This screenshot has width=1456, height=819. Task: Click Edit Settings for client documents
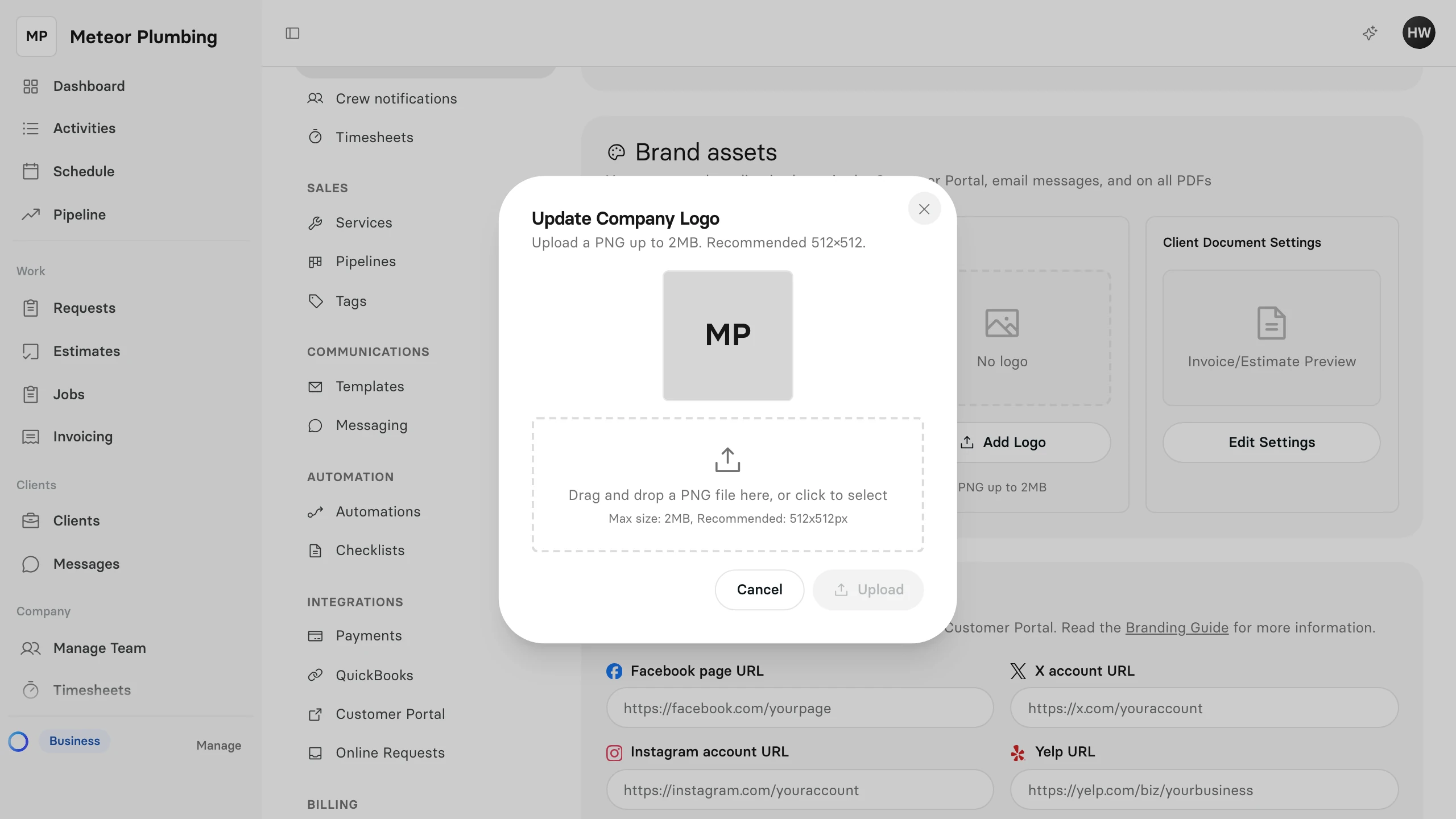coord(1271,442)
